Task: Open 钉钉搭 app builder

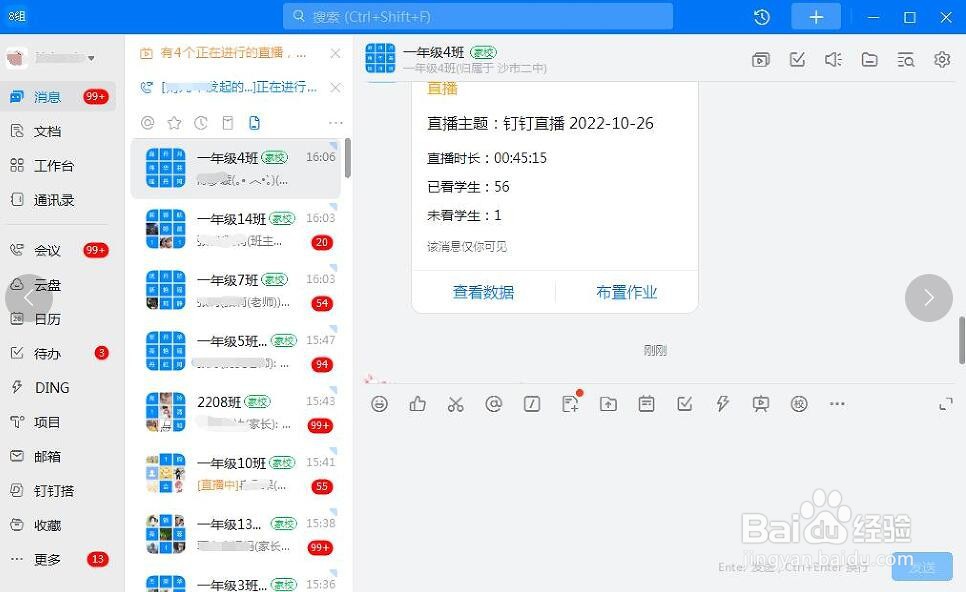Action: click(42, 491)
